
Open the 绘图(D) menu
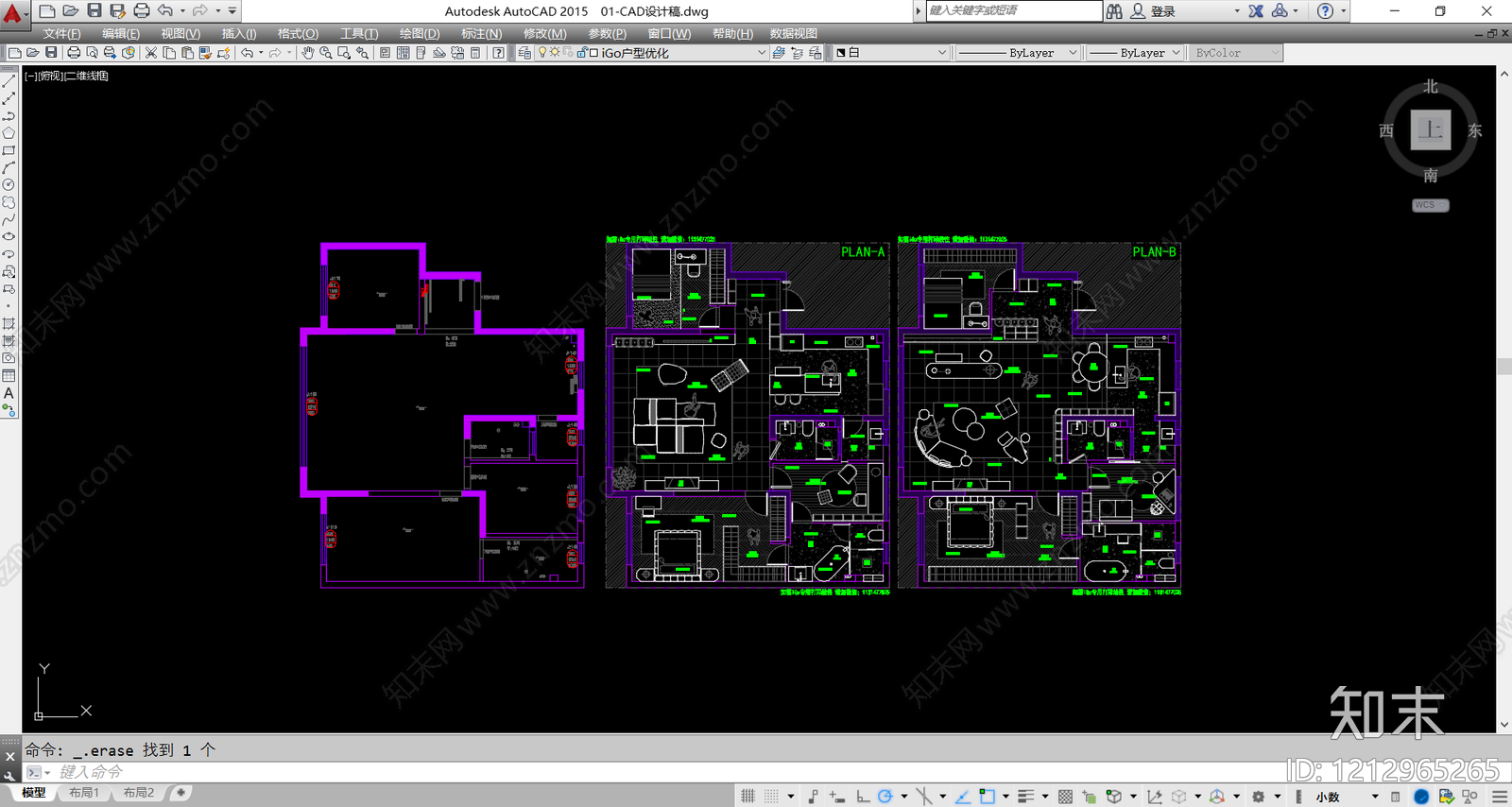(420, 33)
